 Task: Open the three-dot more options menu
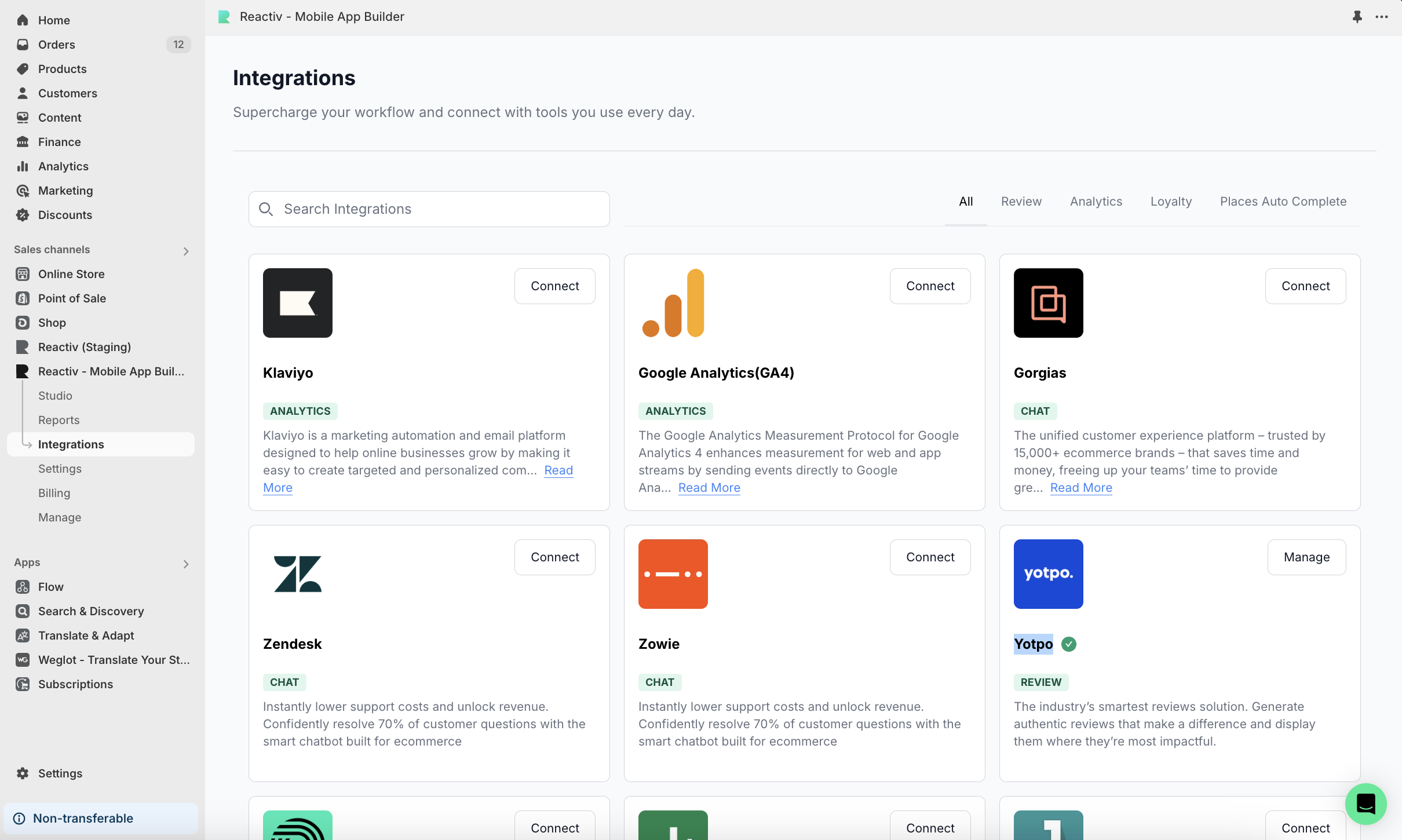click(x=1382, y=17)
